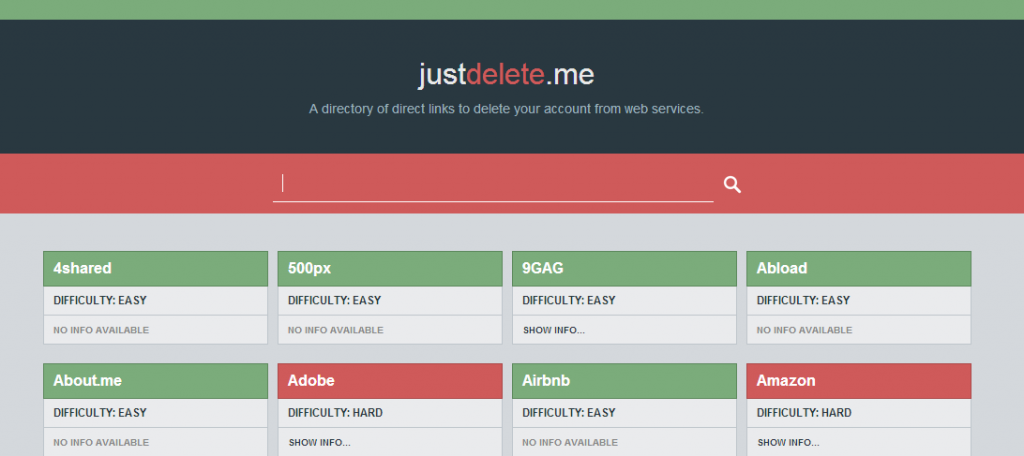The height and width of the screenshot is (456, 1024).
Task: Click Difficulty: Hard on Adobe card
Action: [335, 413]
